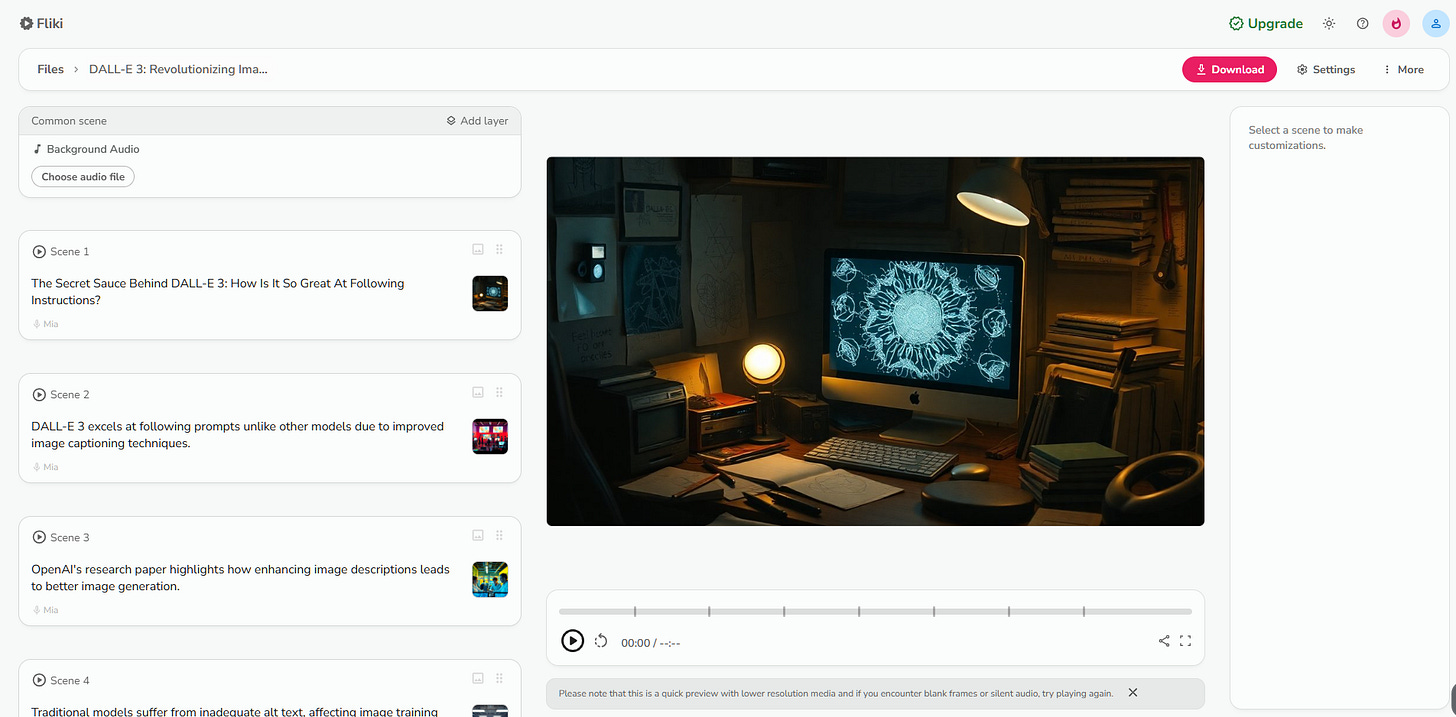Image resolution: width=1456 pixels, height=717 pixels.
Task: Click Scene 2 media layer icon
Action: (x=478, y=393)
